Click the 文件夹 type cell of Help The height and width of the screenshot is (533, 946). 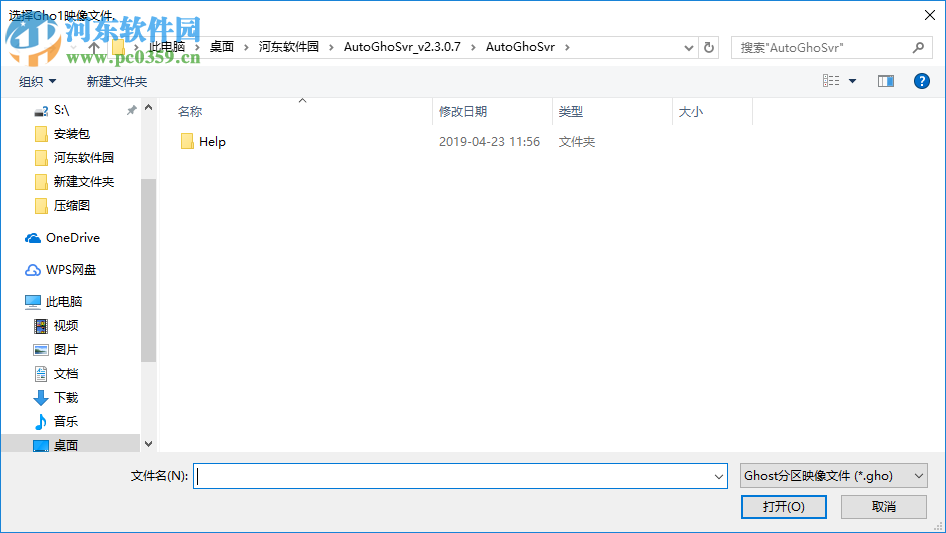point(577,142)
